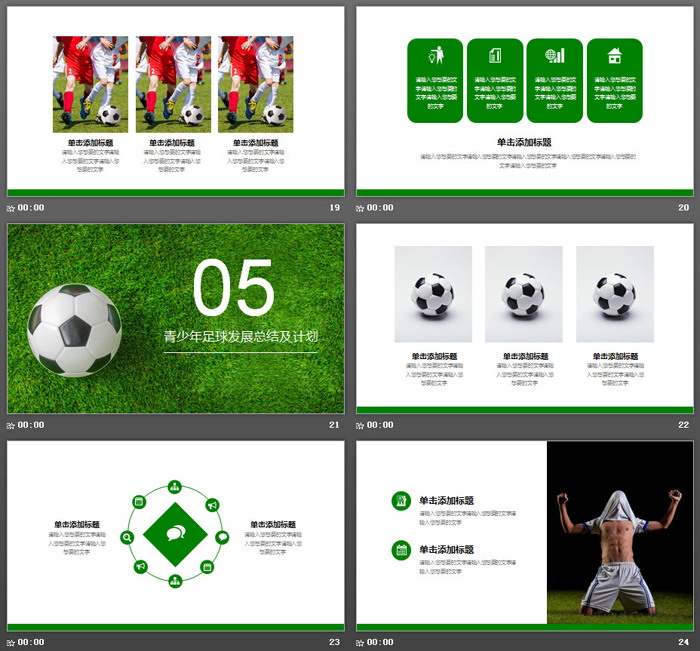Click the magnifier icon in slide 23's circle diagram
The height and width of the screenshot is (651, 700).
128,537
